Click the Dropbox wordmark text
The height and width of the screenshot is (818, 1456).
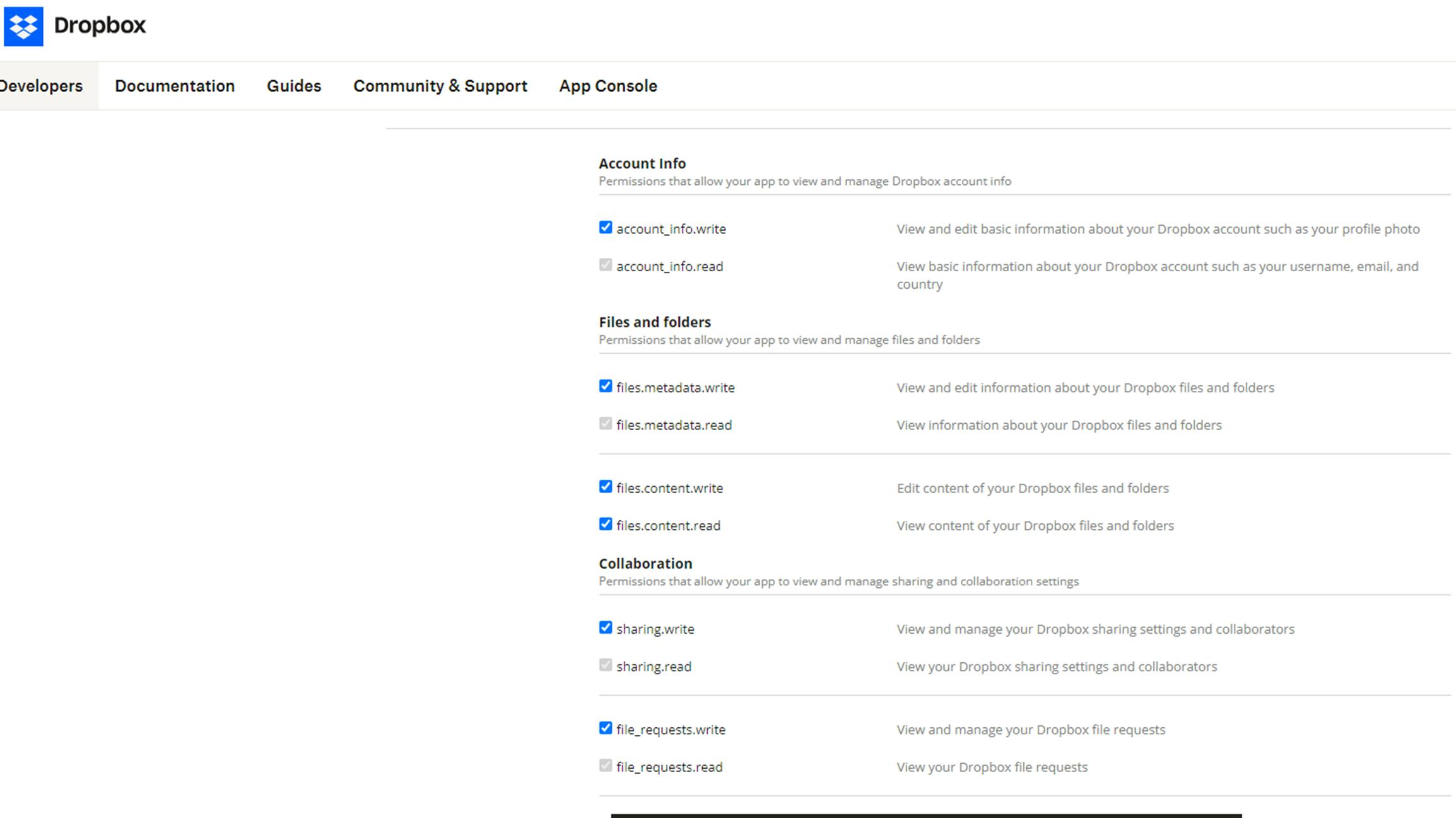[x=100, y=25]
